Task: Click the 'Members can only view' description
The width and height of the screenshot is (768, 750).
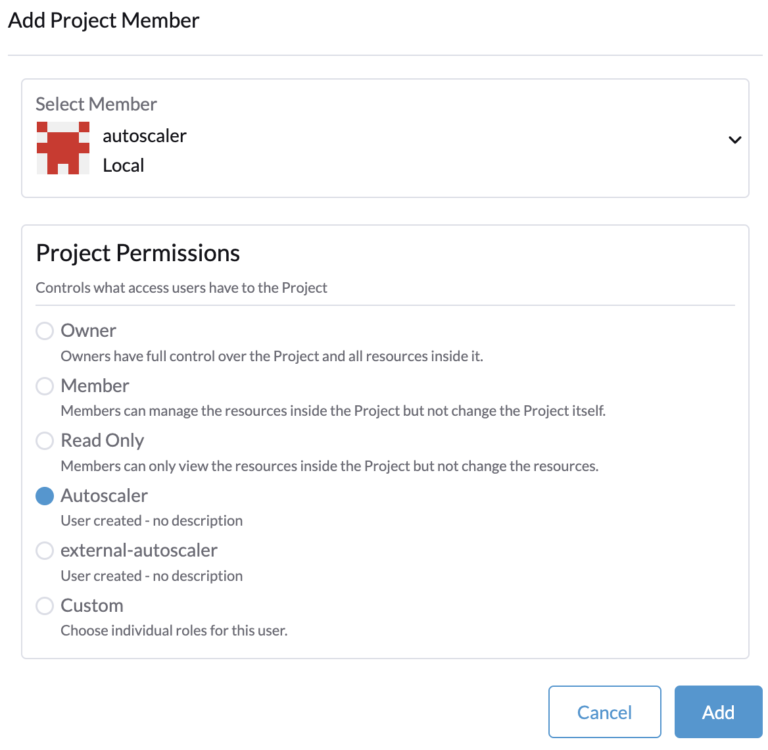Action: (x=329, y=466)
